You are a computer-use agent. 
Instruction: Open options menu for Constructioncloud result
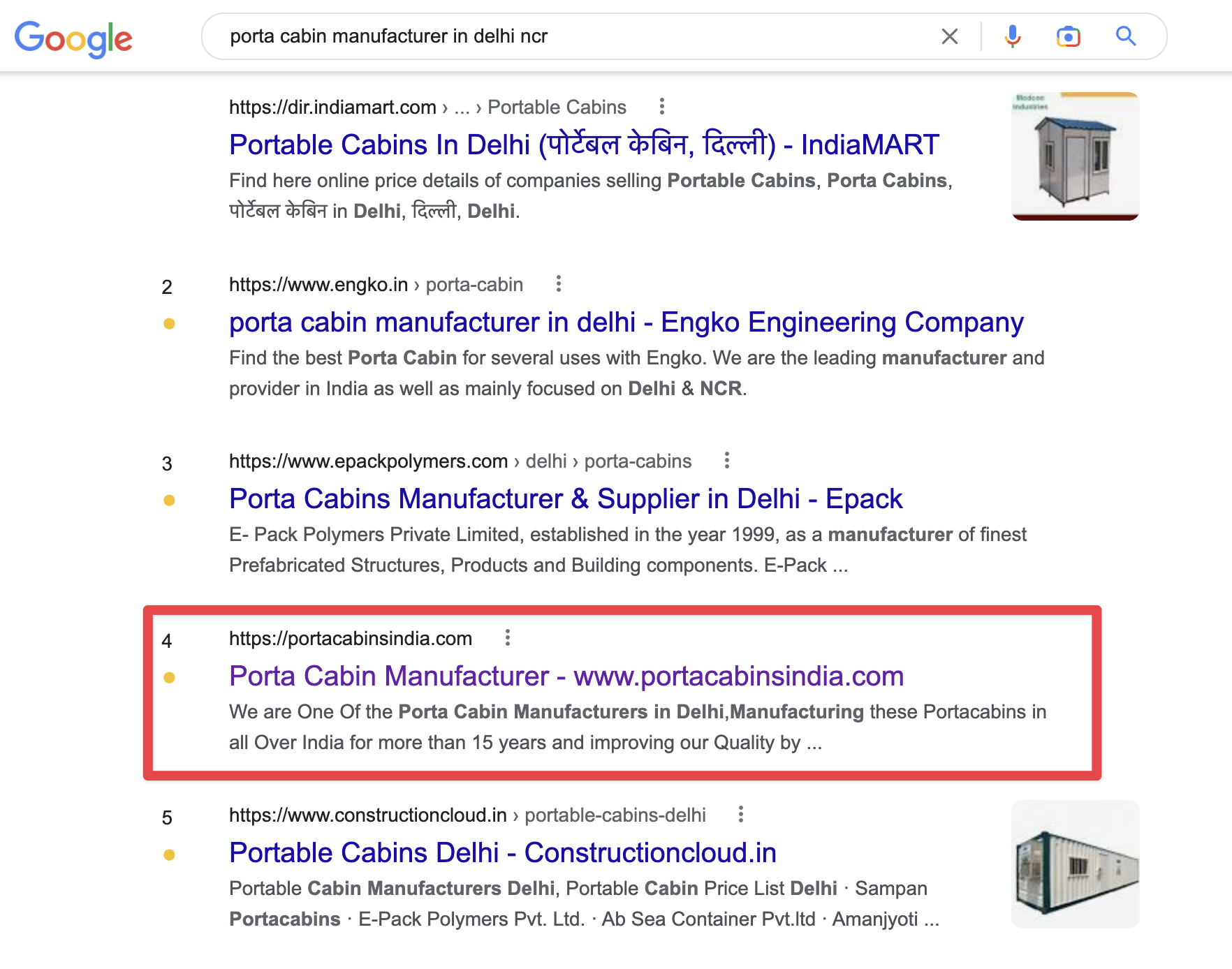click(x=740, y=815)
